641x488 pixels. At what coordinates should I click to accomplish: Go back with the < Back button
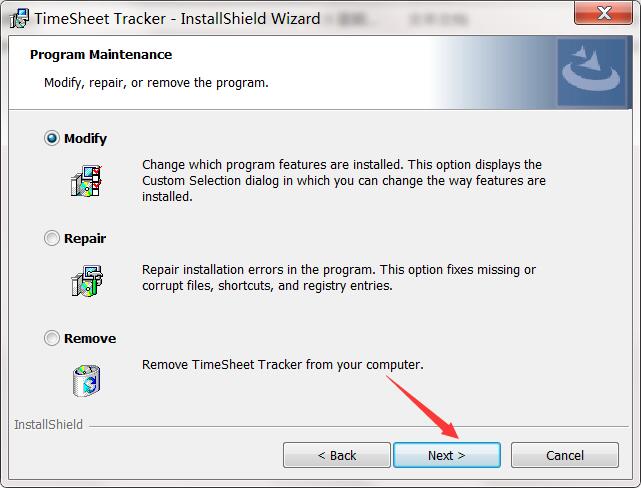(337, 455)
